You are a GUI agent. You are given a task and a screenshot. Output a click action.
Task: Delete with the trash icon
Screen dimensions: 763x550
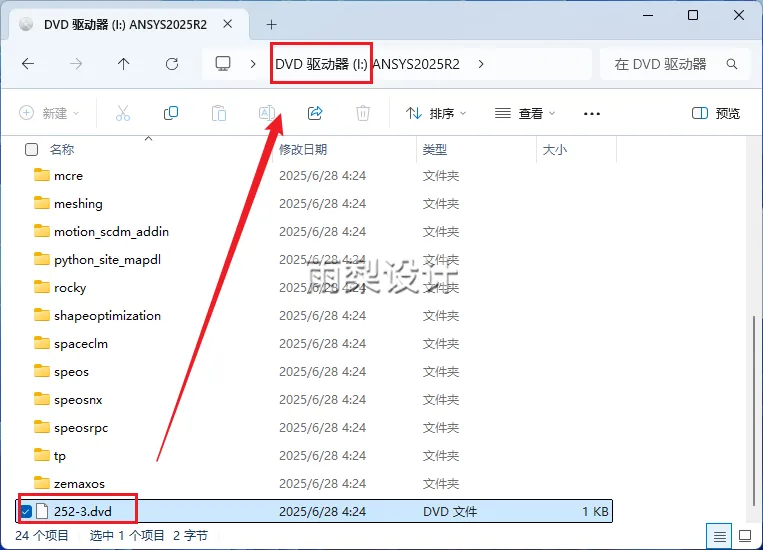point(363,113)
